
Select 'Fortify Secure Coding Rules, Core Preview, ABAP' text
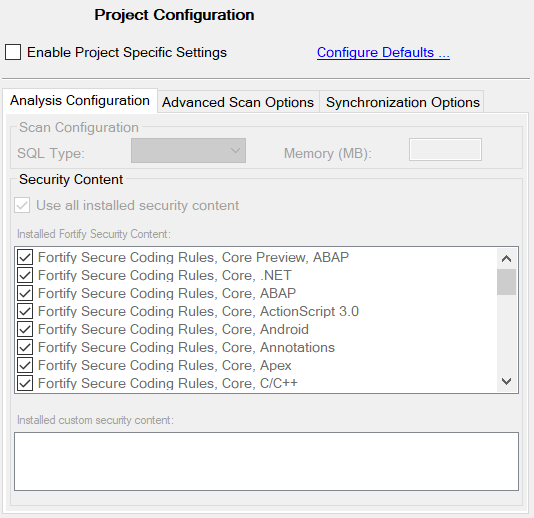[x=193, y=257]
